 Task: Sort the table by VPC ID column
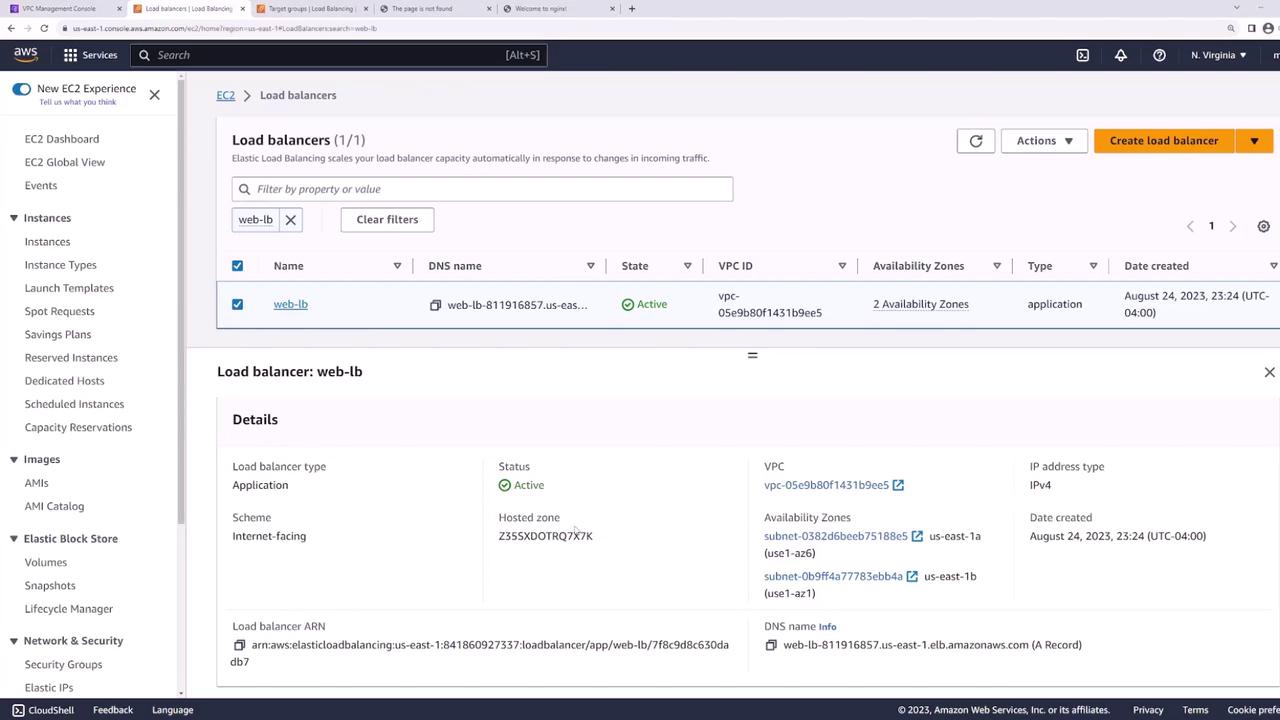842,266
